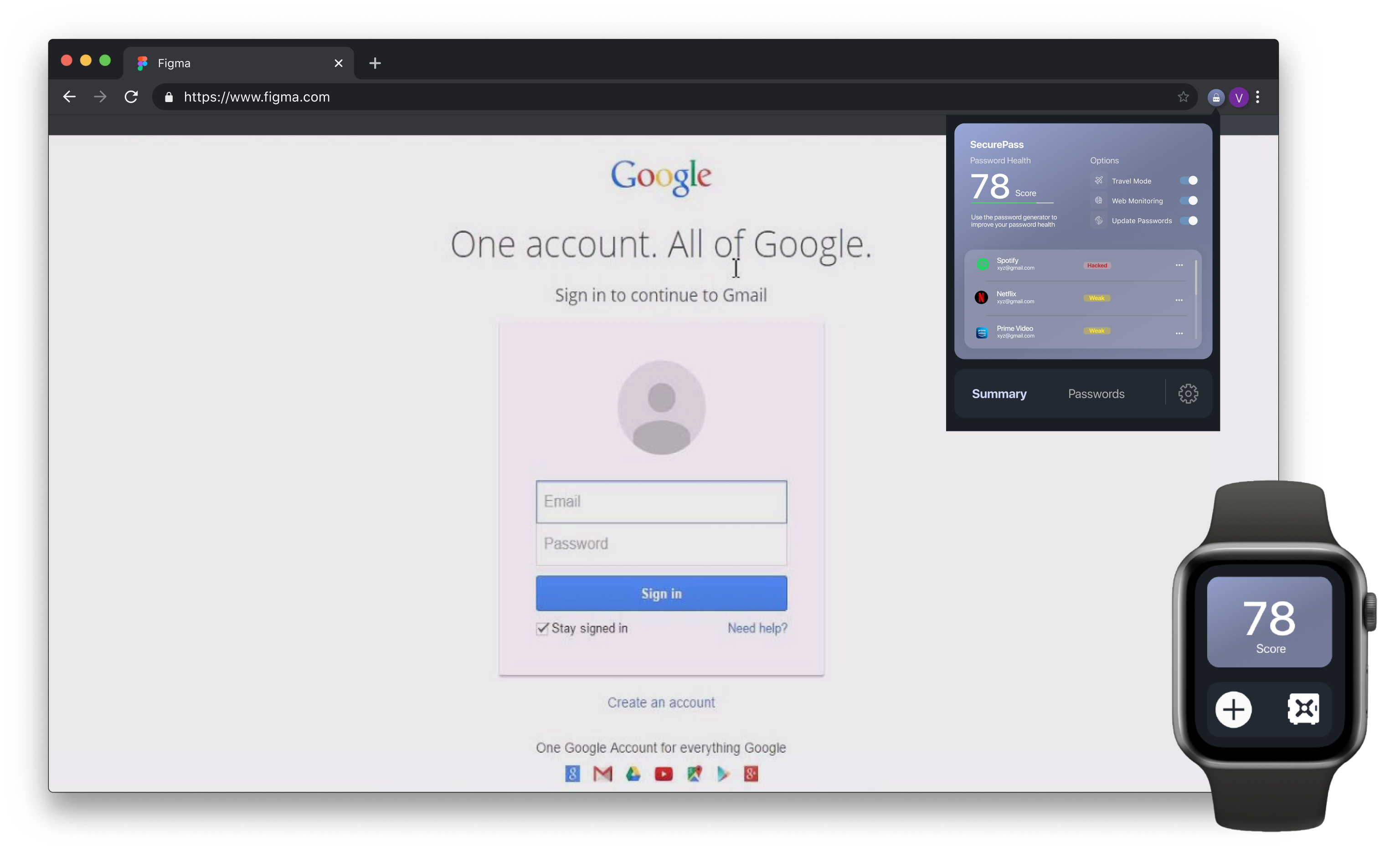Open the Need help? link
The image size is (1400, 866).
point(757,628)
